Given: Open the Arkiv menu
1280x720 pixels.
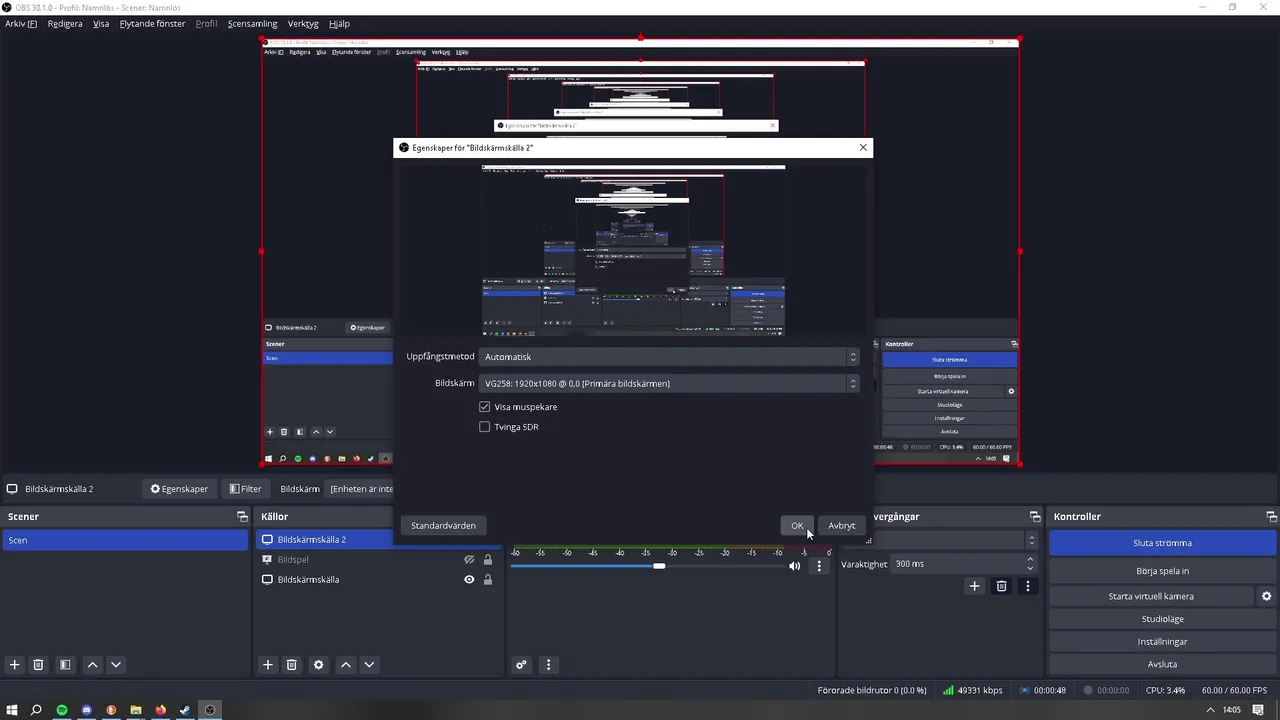Looking at the screenshot, I should coord(21,23).
